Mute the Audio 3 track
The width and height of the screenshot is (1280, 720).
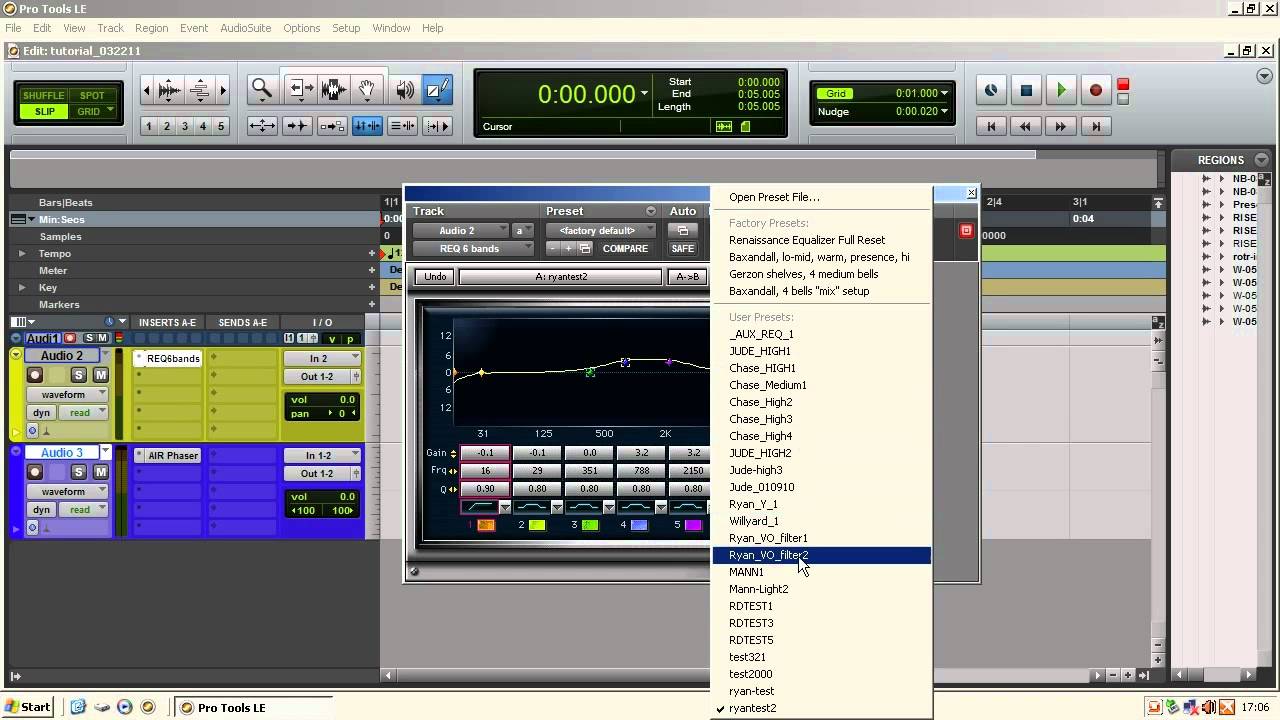pos(100,472)
